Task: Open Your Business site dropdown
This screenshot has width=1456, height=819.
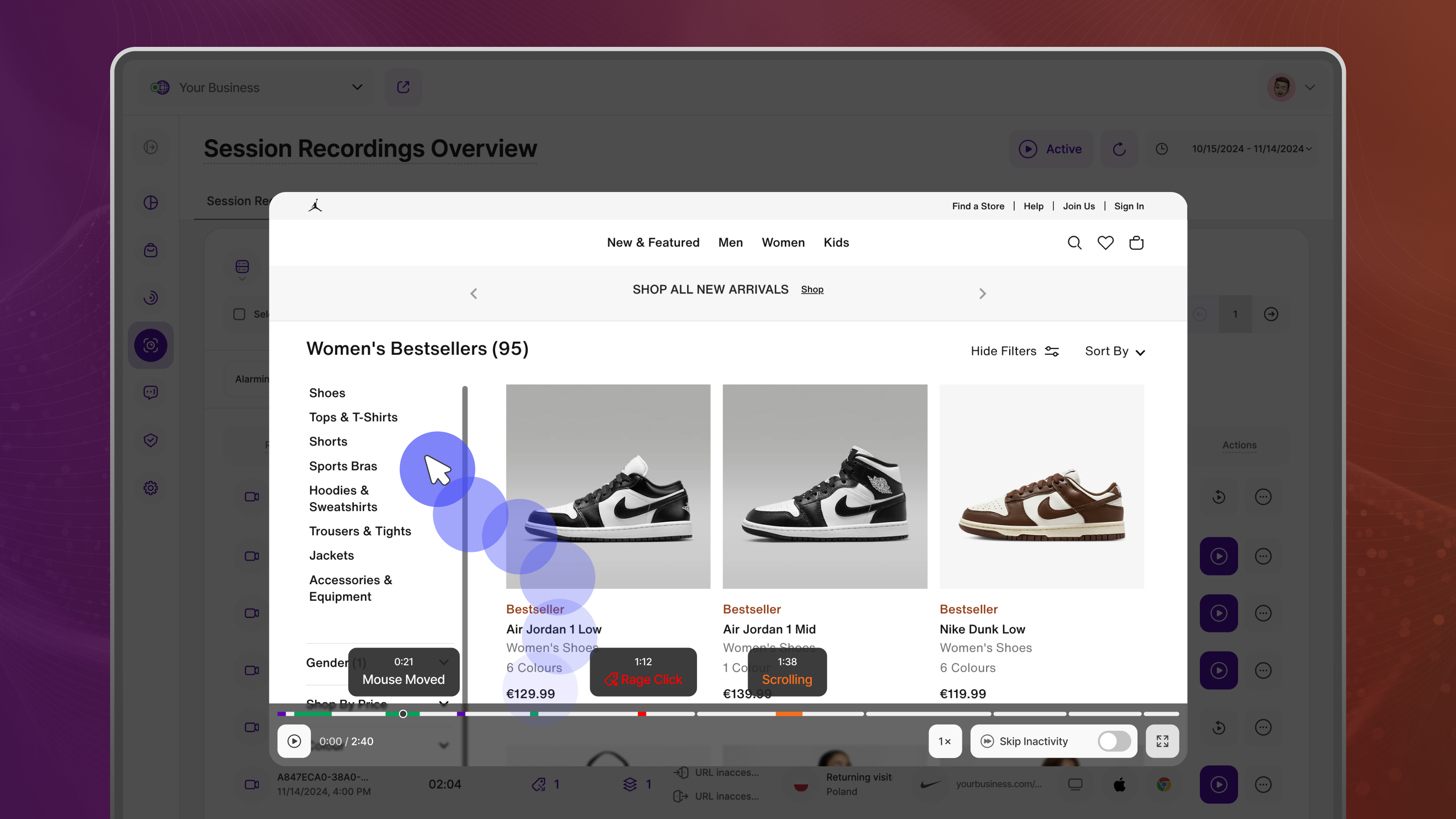Action: 256,87
